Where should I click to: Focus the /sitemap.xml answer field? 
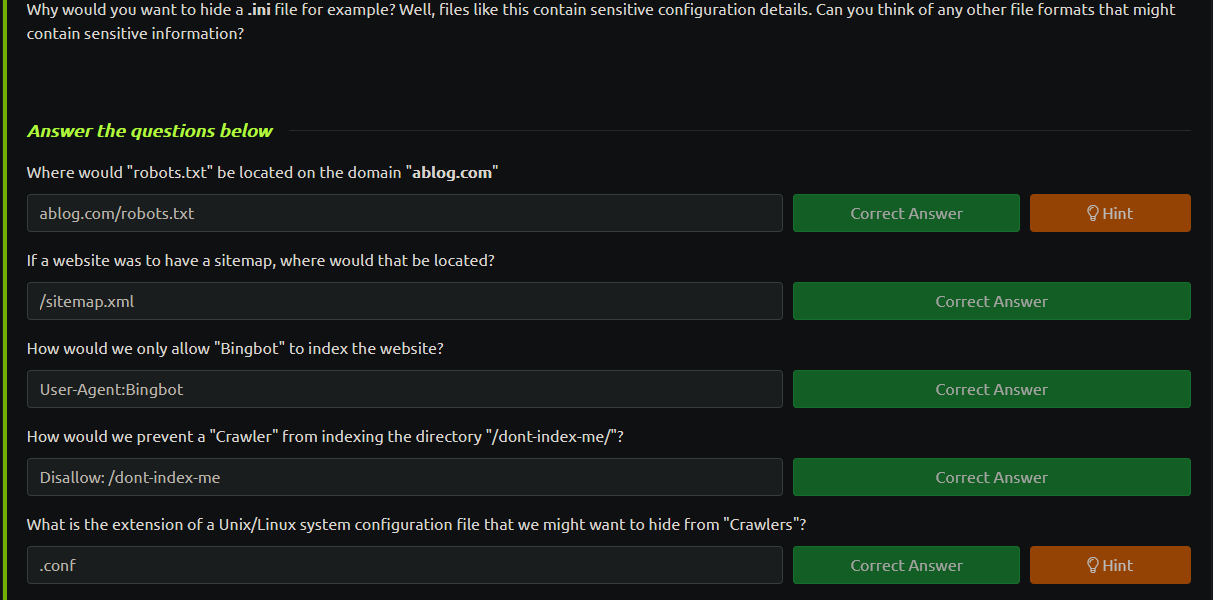pos(405,301)
